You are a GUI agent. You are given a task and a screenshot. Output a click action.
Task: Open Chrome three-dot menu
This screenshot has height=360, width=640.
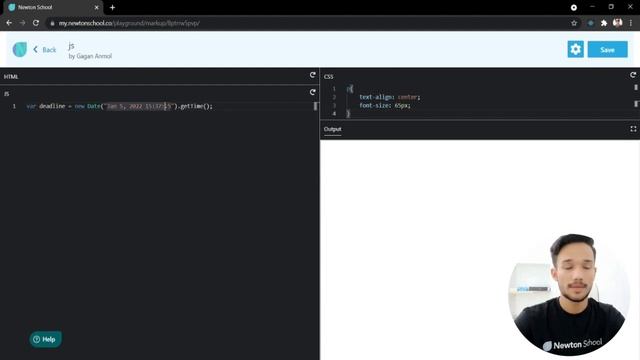click(631, 23)
